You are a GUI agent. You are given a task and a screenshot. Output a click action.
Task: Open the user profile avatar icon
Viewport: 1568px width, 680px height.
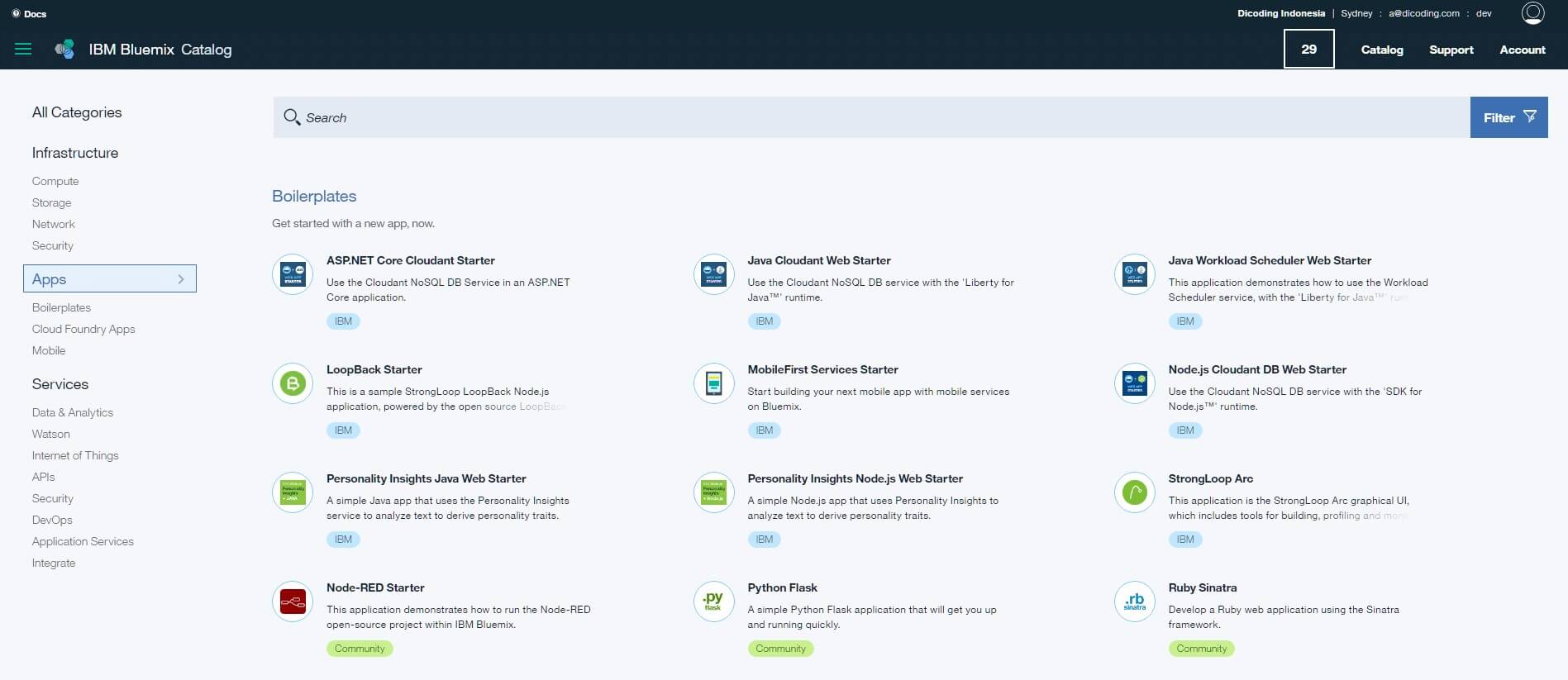1532,13
